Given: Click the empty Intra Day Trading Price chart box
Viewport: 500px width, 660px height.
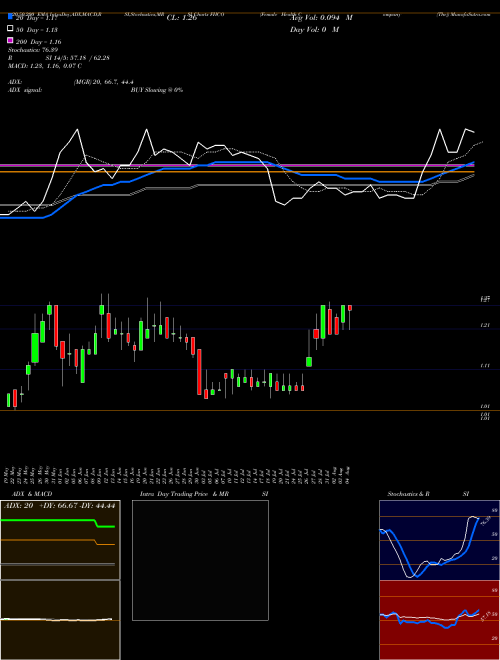Looking at the screenshot, I should (x=200, y=560).
